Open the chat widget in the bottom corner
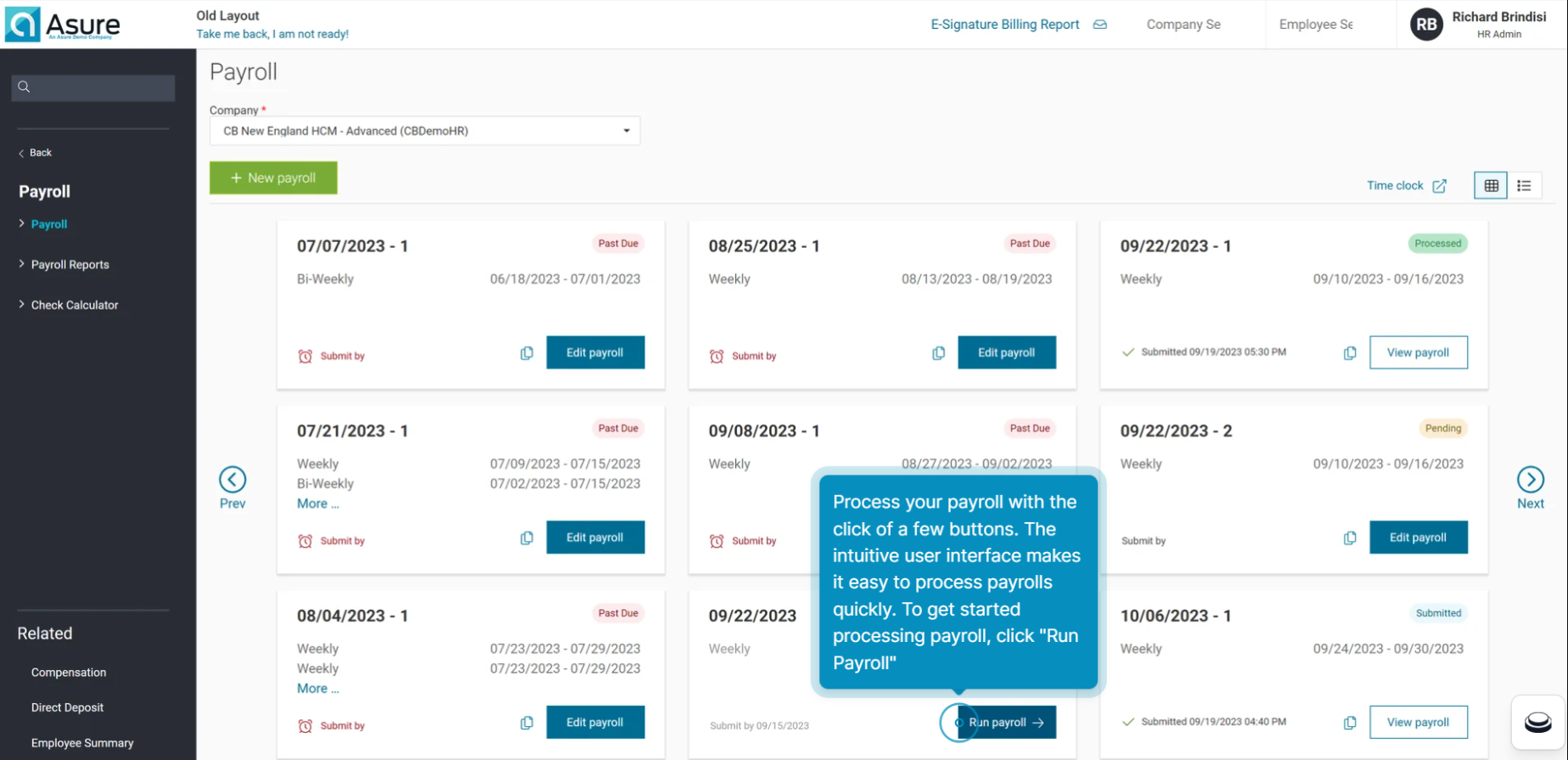1568x760 pixels. [1537, 723]
